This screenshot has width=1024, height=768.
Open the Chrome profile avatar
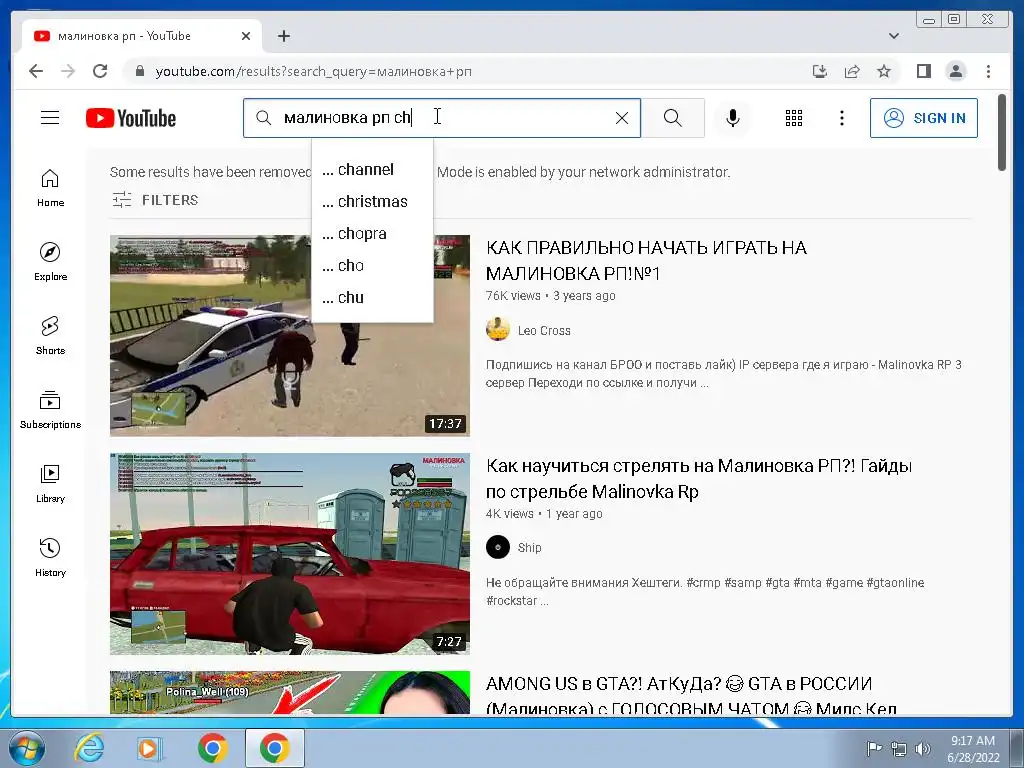955,71
